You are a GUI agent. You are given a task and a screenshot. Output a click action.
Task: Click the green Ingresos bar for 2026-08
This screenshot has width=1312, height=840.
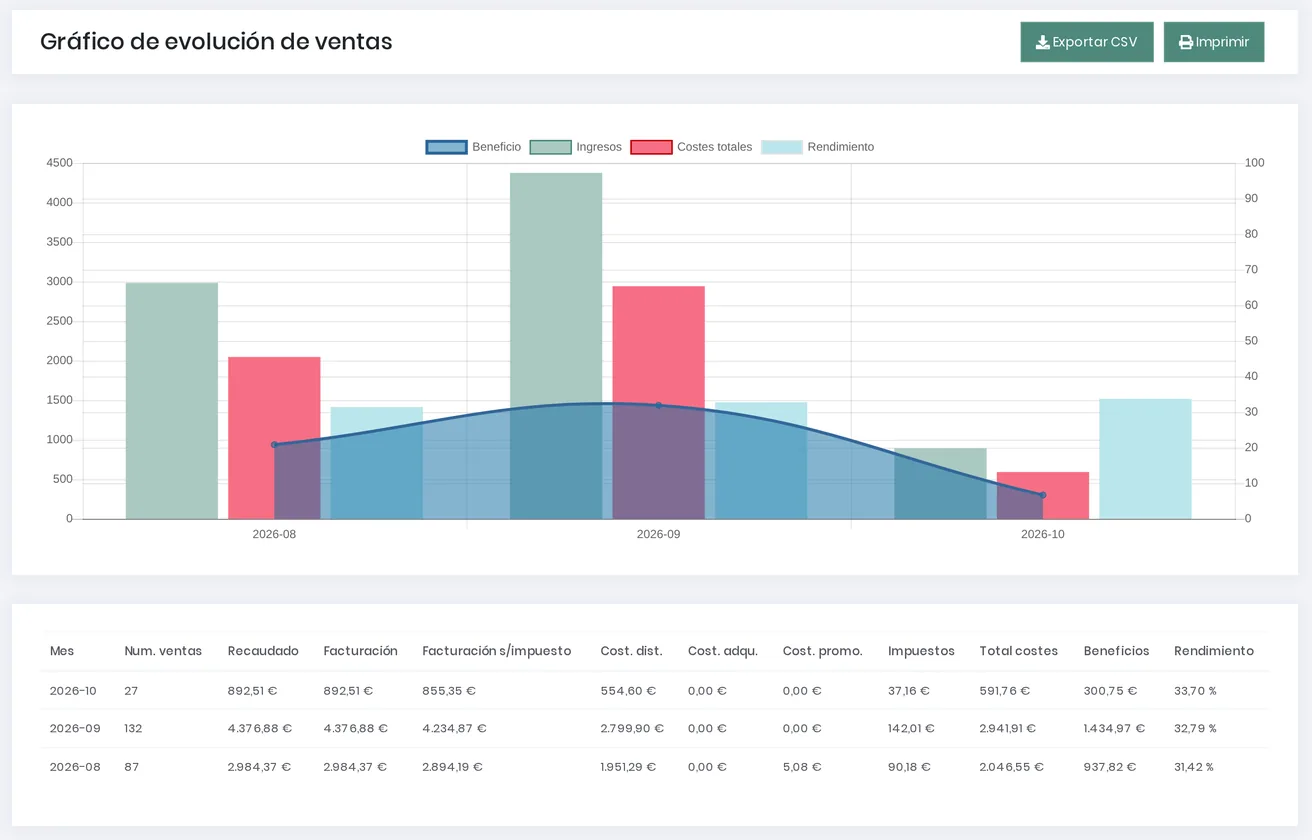click(172, 401)
